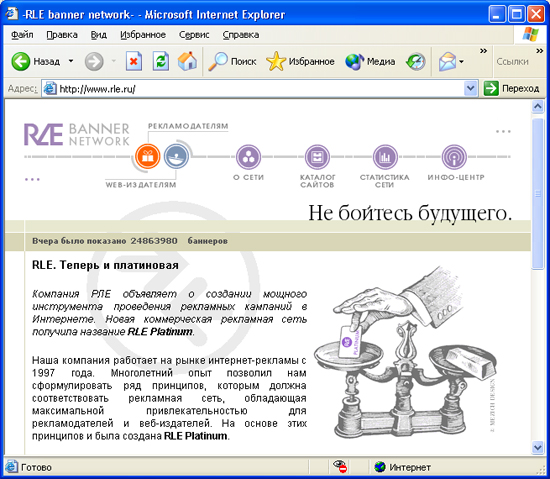Open the Избранное menu in menu bar
The height and width of the screenshot is (479, 550).
143,35
